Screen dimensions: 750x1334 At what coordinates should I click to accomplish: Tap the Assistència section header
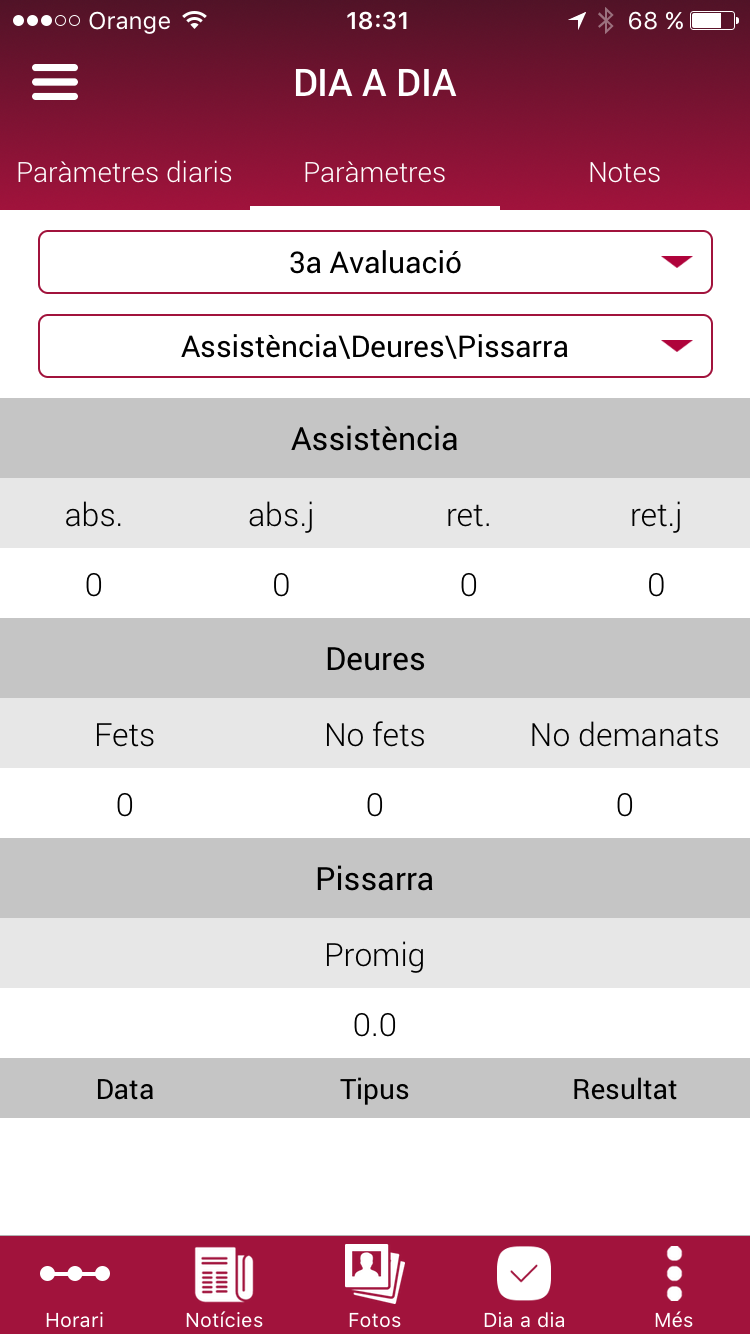375,439
